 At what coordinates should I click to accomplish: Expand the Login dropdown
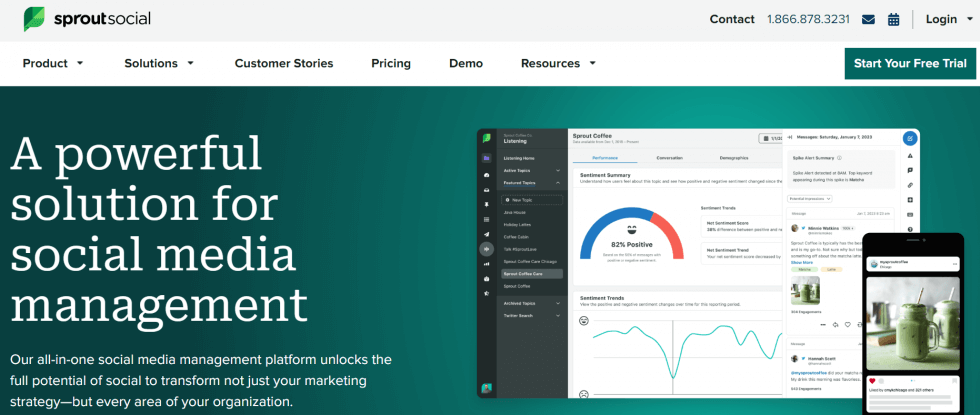[949, 19]
